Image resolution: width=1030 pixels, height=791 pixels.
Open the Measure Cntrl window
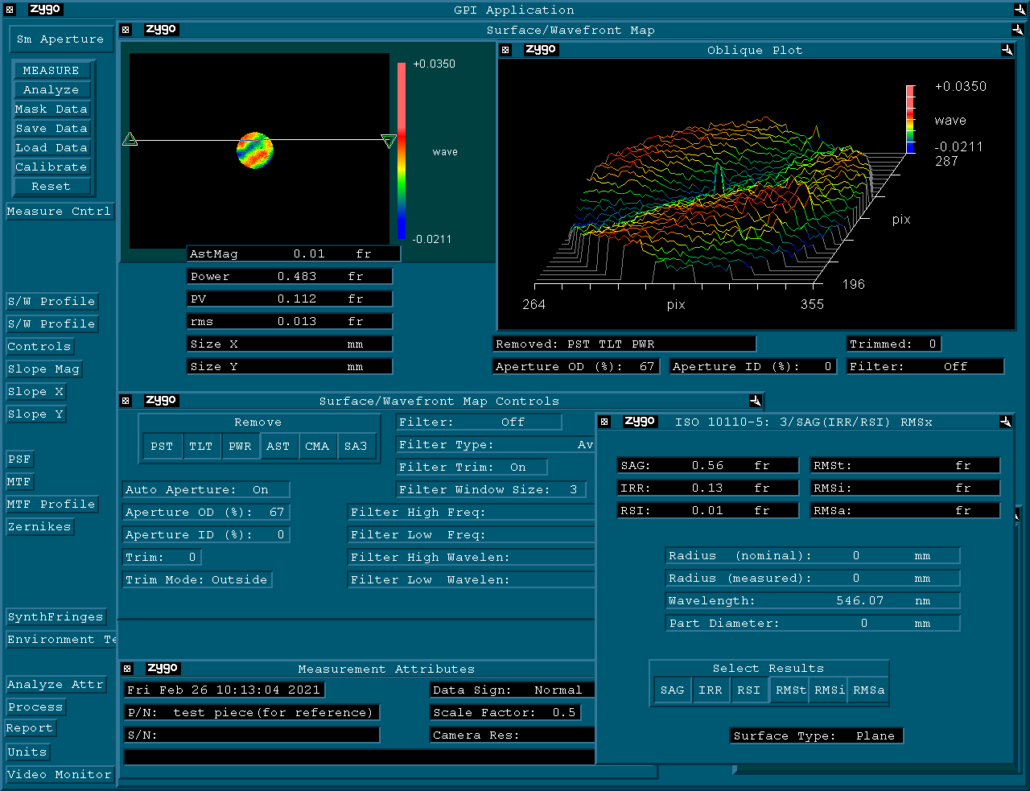pyautogui.click(x=59, y=211)
